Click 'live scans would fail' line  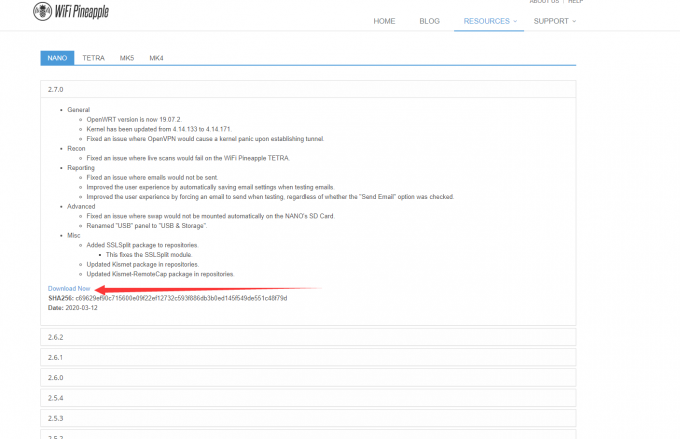coord(188,158)
